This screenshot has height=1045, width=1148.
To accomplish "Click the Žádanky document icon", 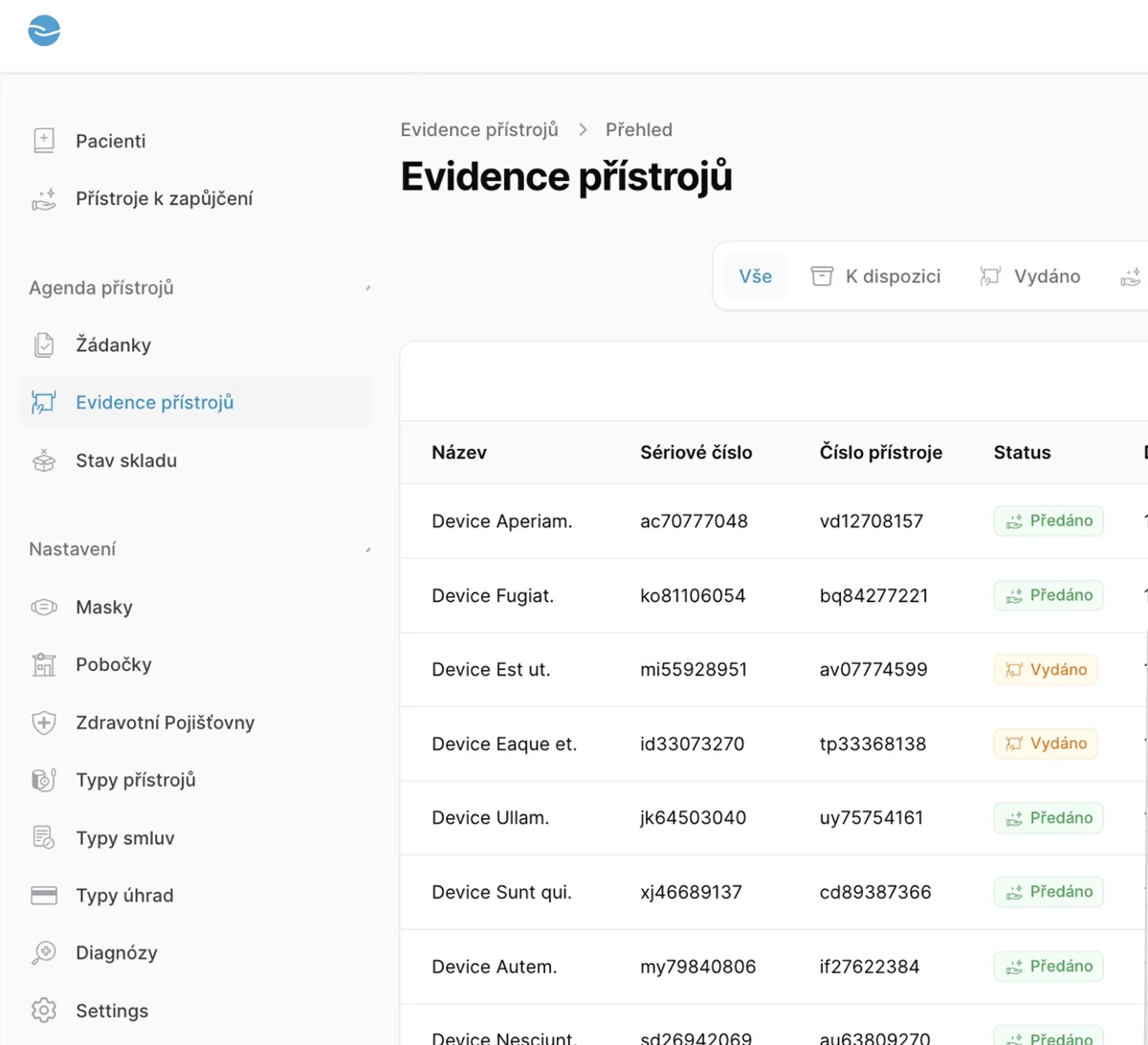I will [44, 345].
